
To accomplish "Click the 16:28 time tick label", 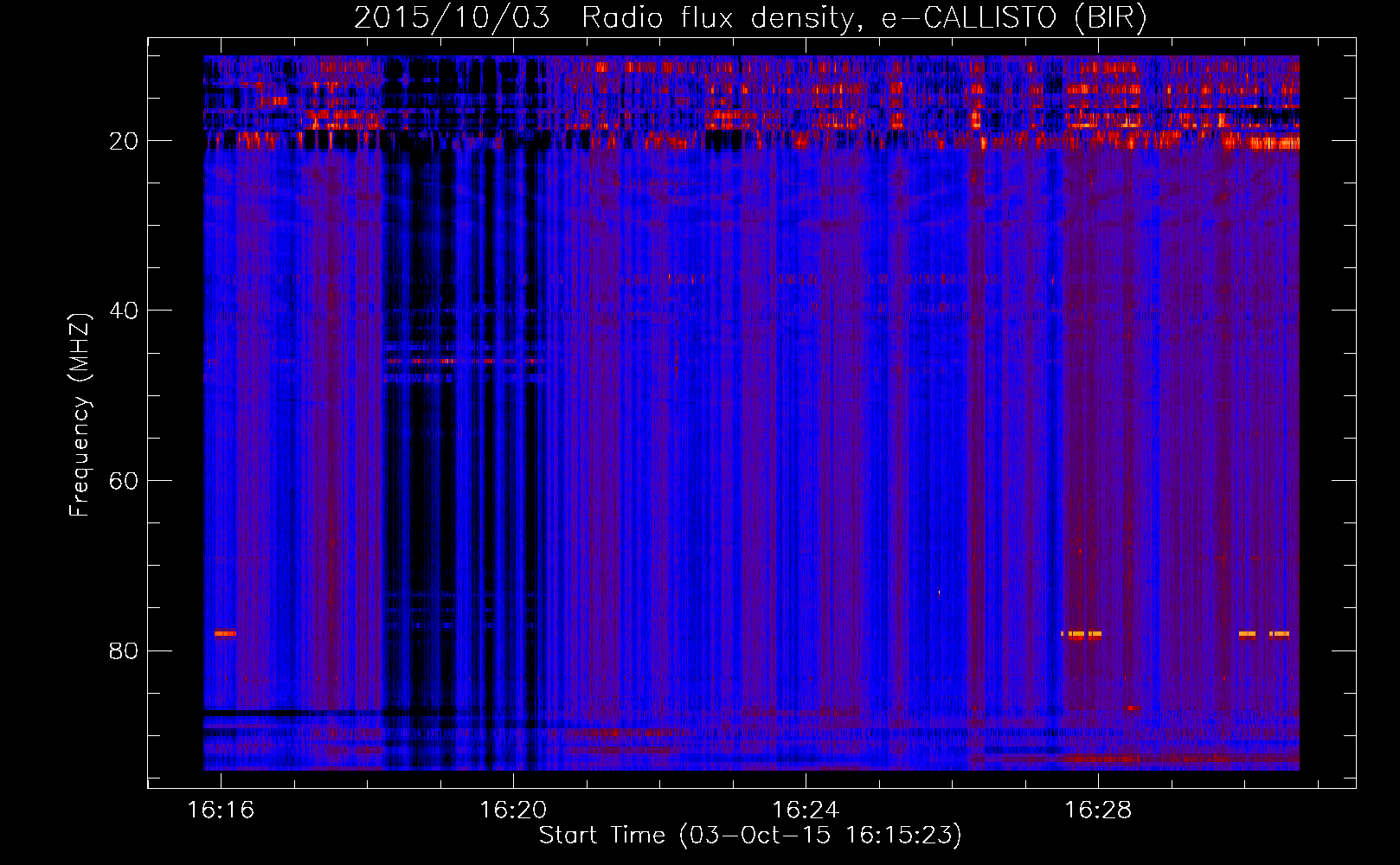I will [1098, 811].
